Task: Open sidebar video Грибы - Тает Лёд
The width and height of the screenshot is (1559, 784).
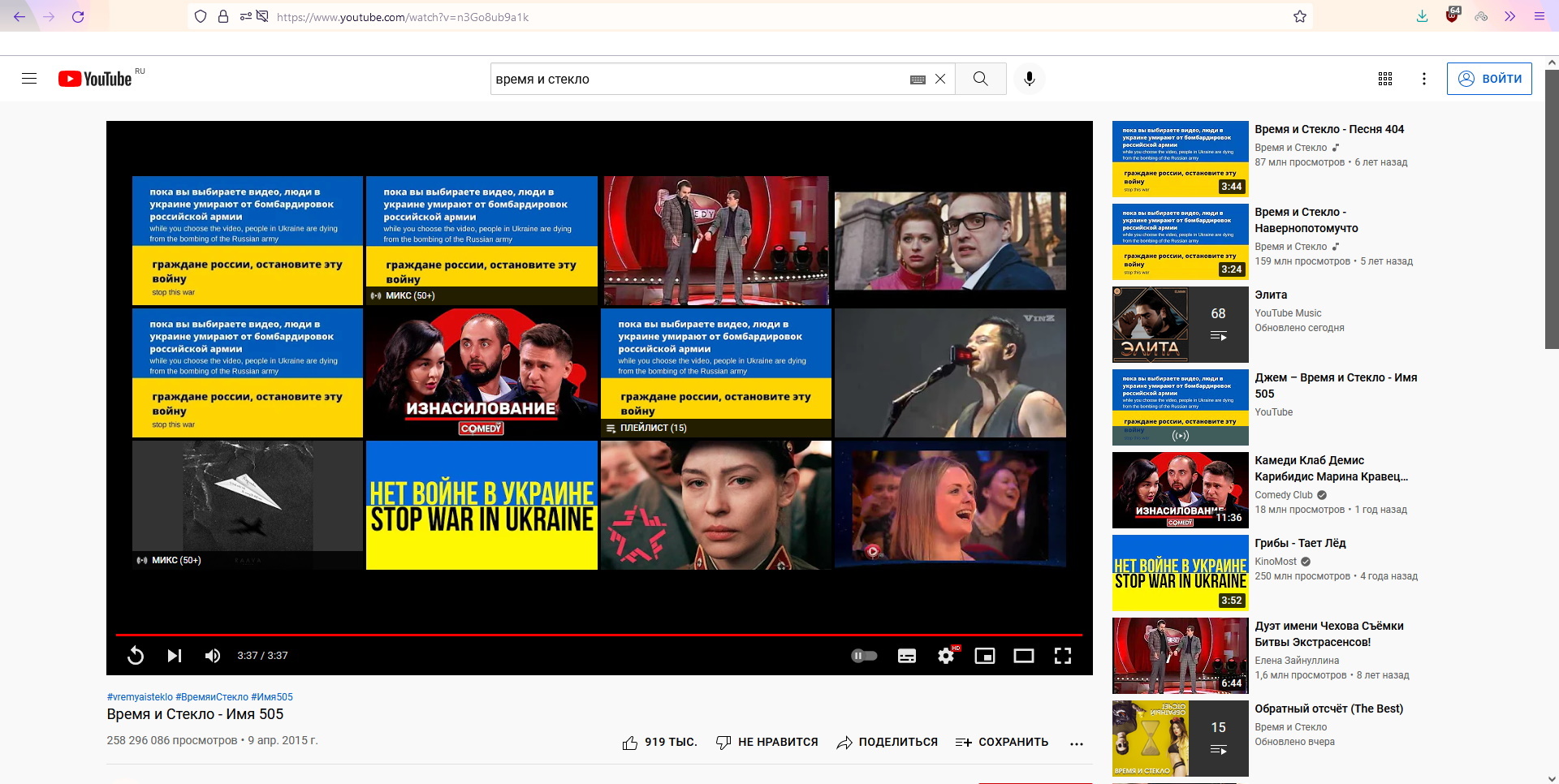Action: pyautogui.click(x=1300, y=543)
